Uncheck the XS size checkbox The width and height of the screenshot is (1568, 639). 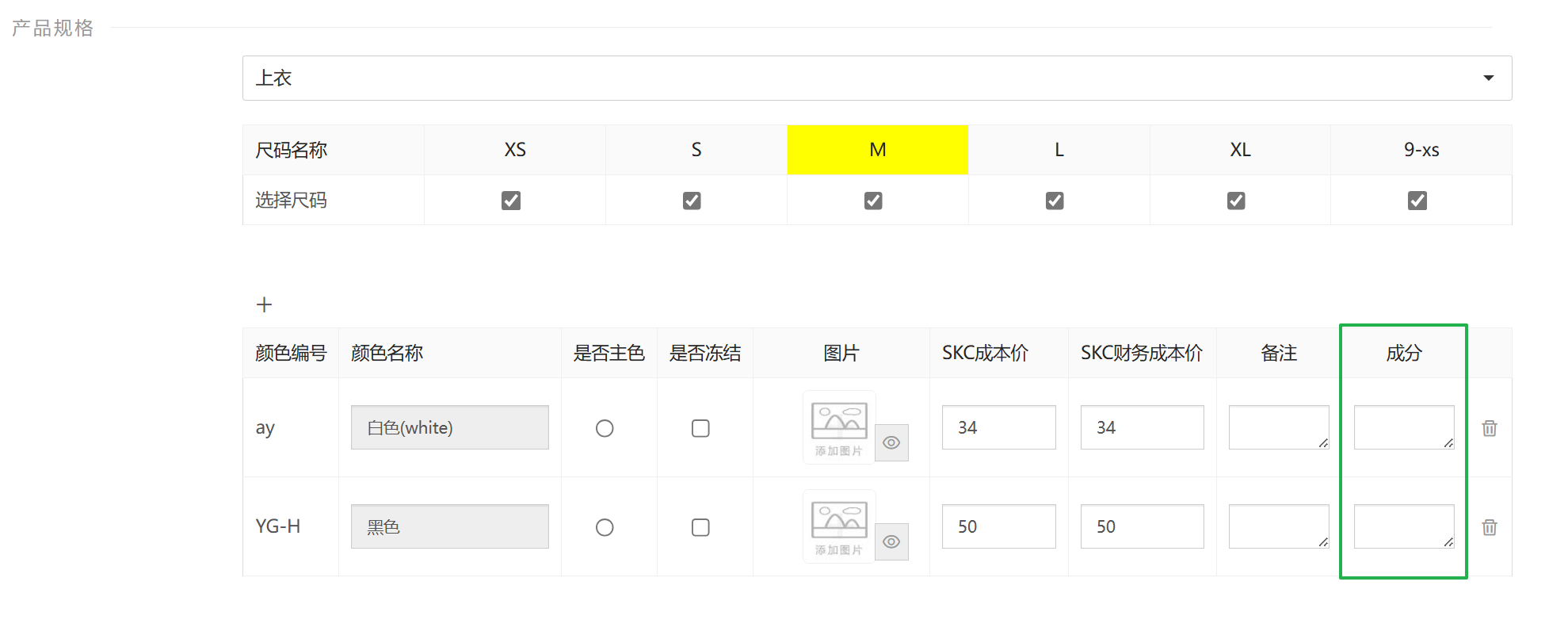click(511, 201)
